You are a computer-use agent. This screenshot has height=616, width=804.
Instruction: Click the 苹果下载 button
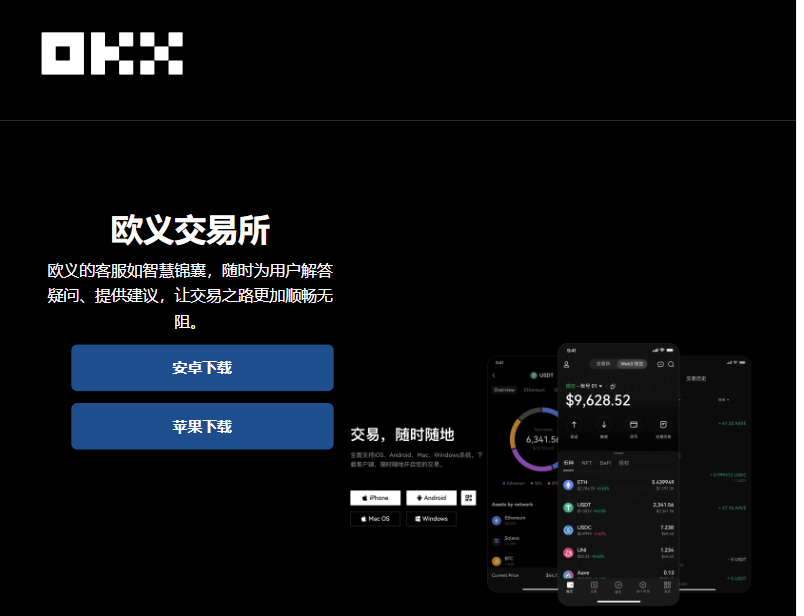click(202, 426)
